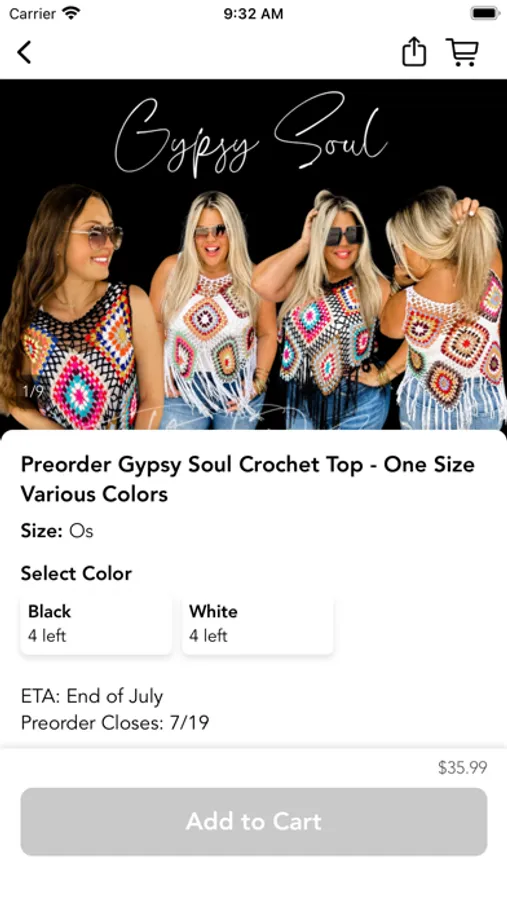Image resolution: width=507 pixels, height=900 pixels.
Task: Tap the Carrier status label
Action: pos(32,13)
